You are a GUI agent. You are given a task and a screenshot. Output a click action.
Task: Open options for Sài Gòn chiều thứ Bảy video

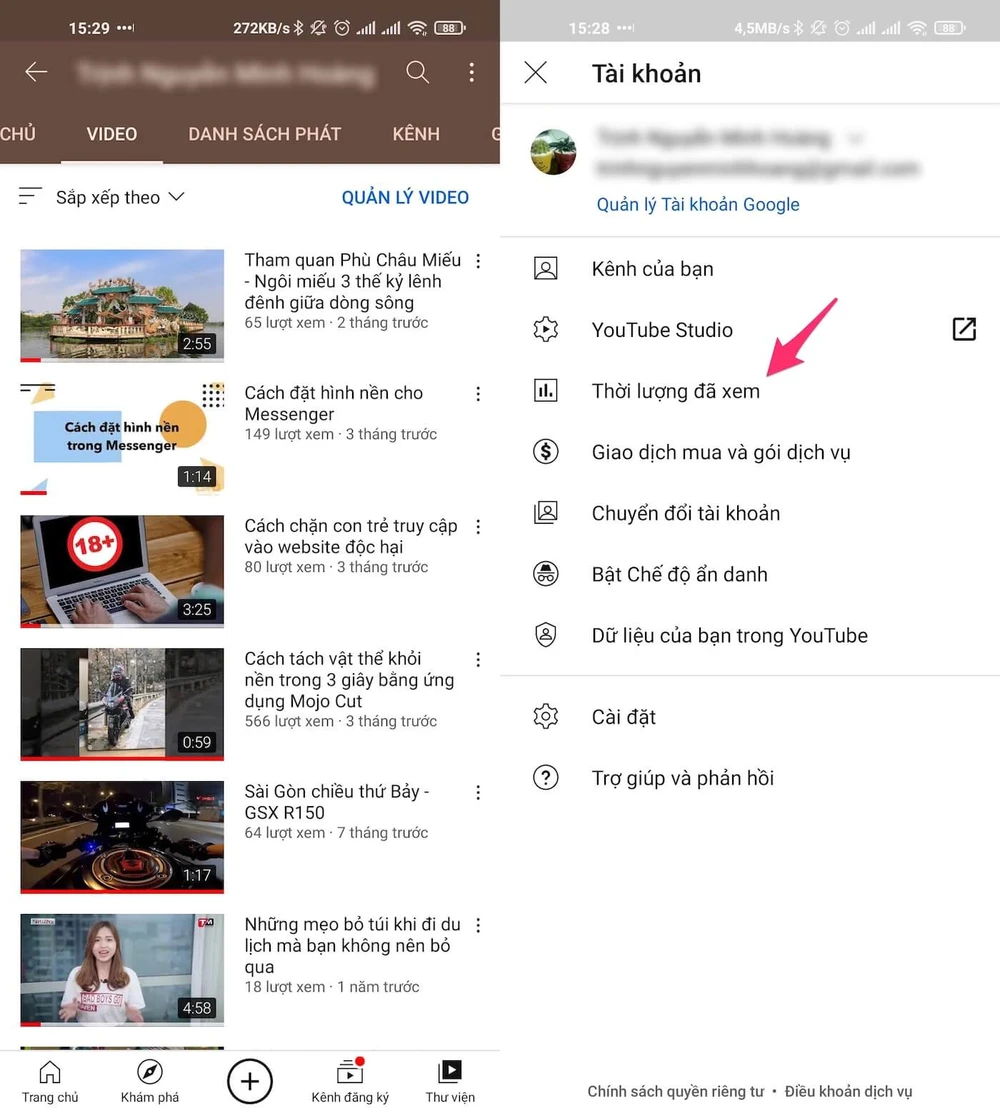click(x=478, y=793)
